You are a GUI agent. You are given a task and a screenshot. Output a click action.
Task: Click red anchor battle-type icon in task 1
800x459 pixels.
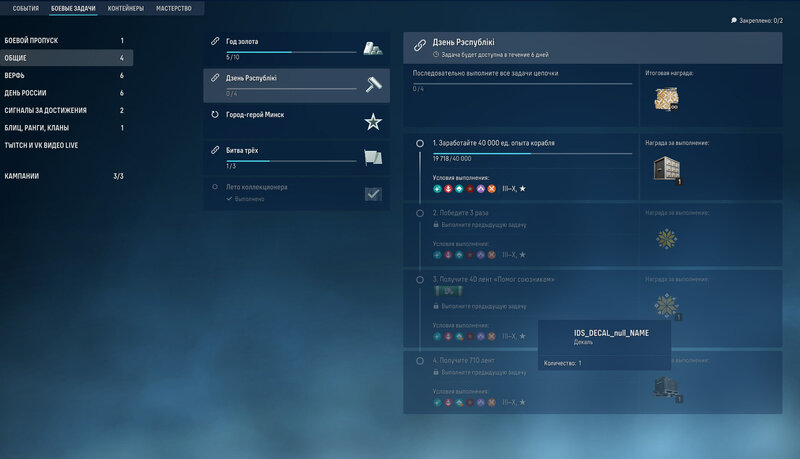pos(448,189)
